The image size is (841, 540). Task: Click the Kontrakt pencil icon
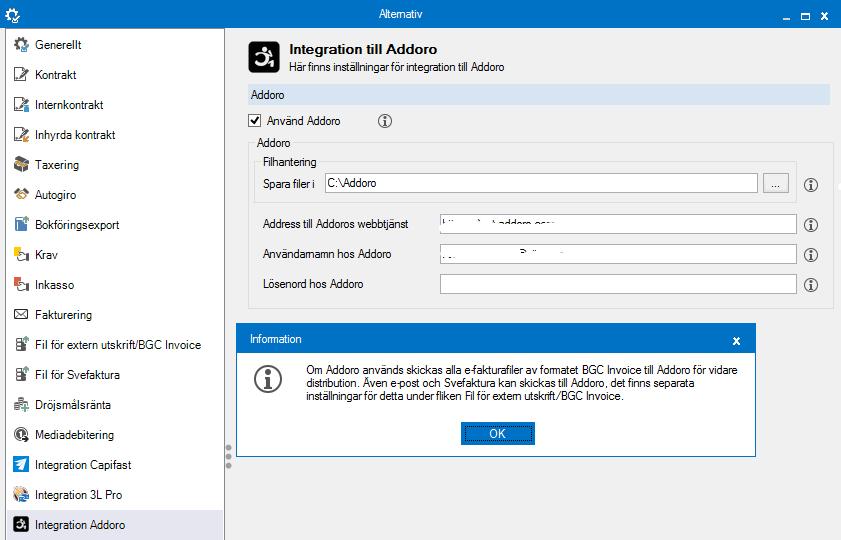coord(21,75)
